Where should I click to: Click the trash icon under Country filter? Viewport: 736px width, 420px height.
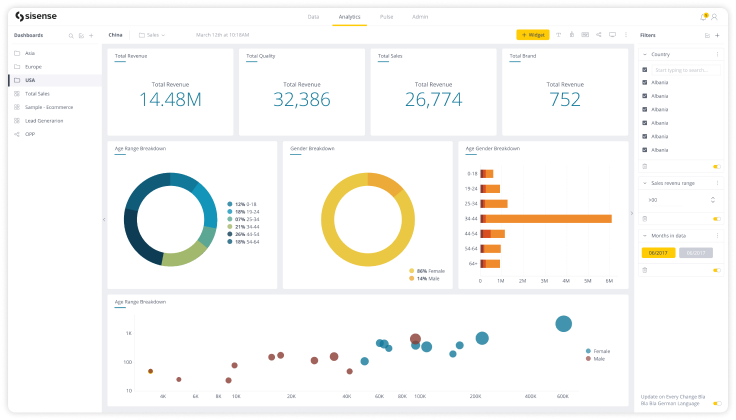coord(644,166)
